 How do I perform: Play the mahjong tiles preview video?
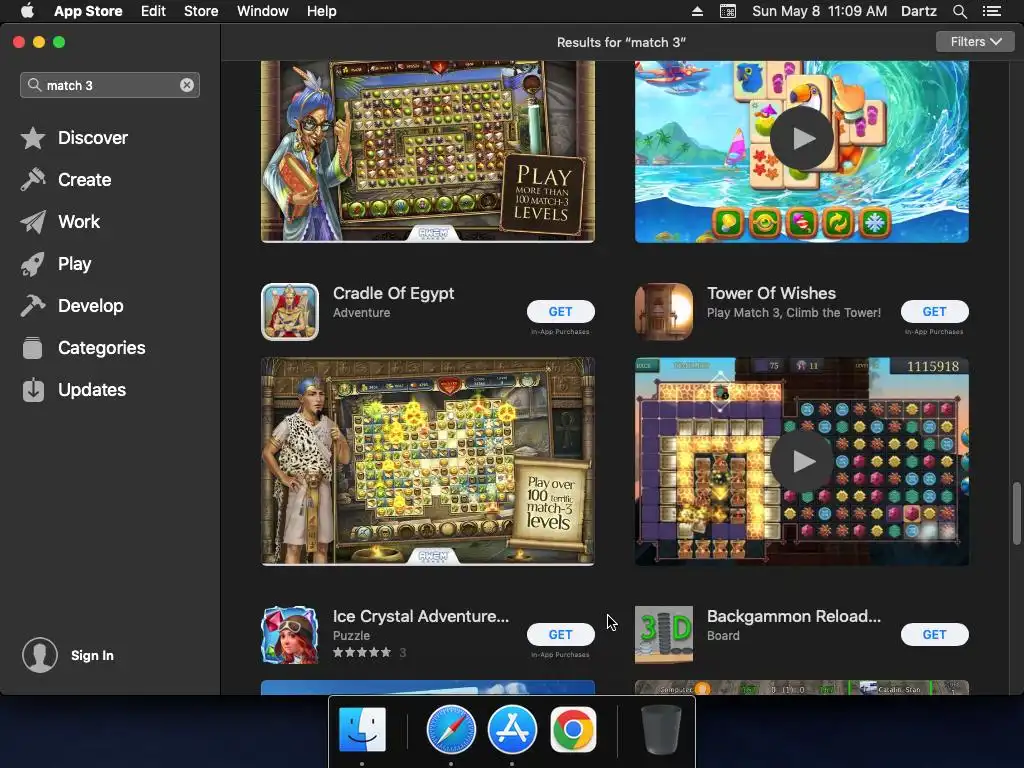801,138
